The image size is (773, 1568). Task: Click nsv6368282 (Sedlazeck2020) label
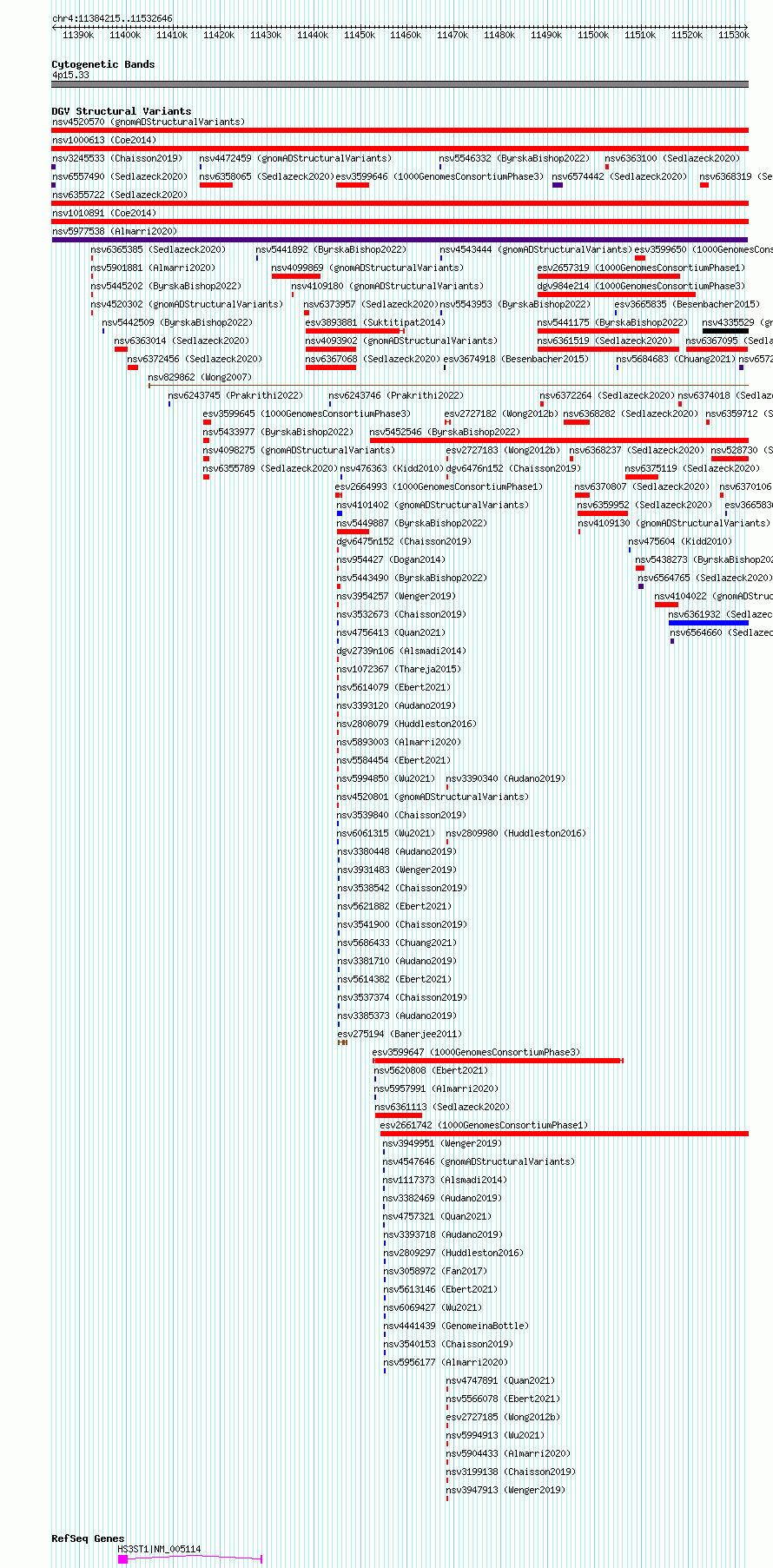tap(631, 414)
